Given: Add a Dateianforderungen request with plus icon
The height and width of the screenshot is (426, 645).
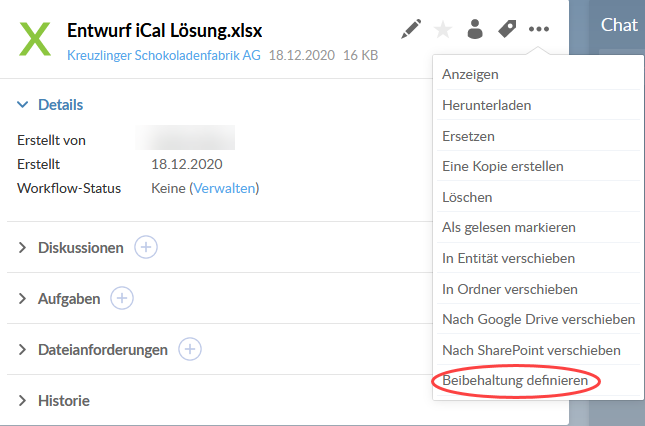Looking at the screenshot, I should click(x=190, y=349).
